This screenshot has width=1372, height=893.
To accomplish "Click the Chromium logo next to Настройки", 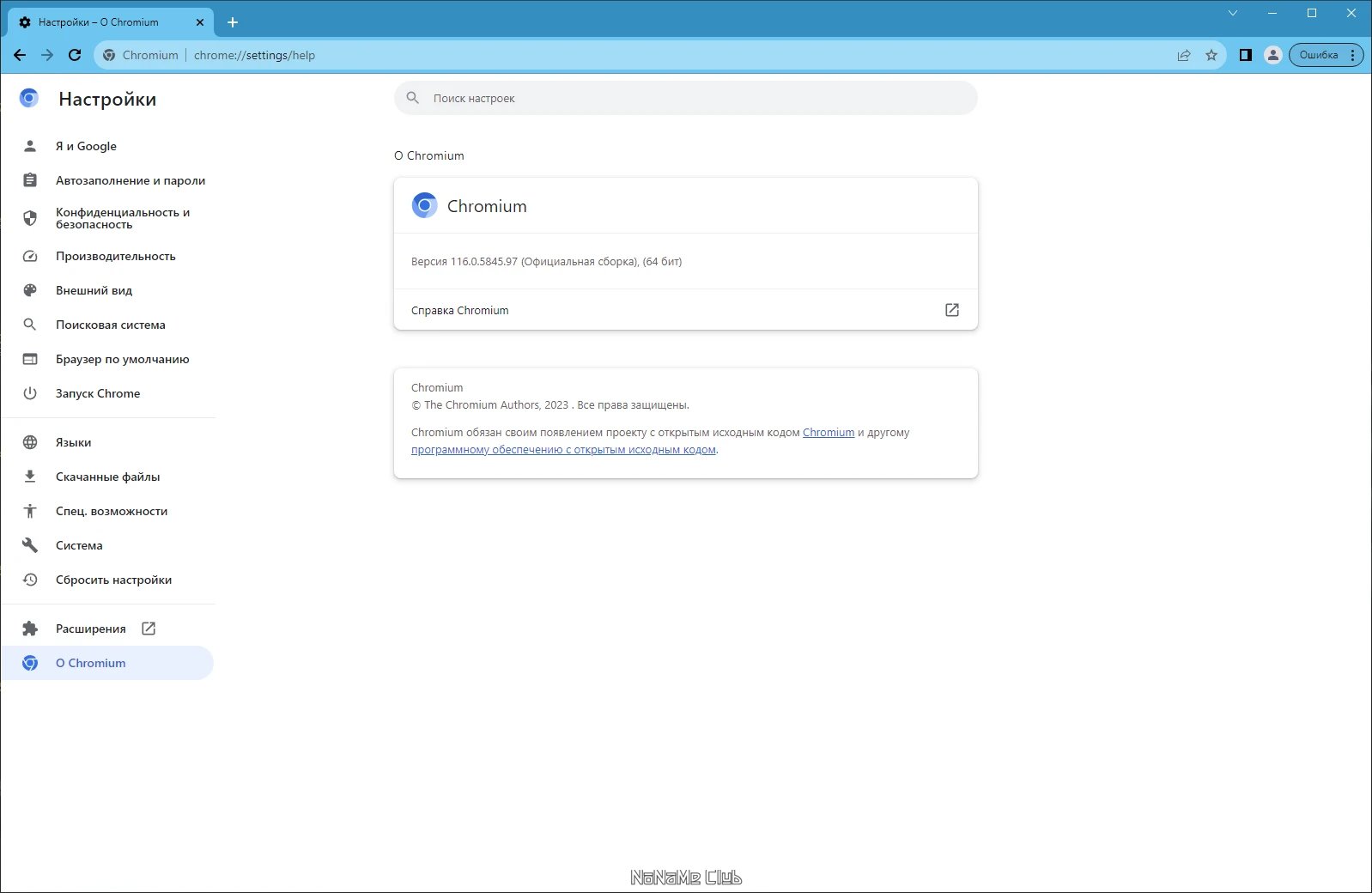I will click(x=29, y=98).
